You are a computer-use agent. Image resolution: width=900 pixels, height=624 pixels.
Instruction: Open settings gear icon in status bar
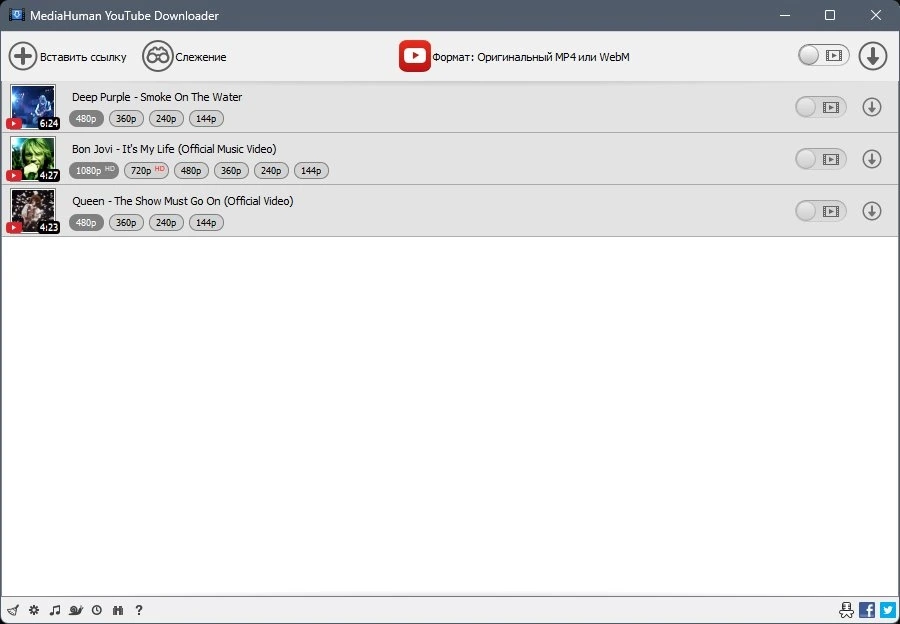coord(34,610)
